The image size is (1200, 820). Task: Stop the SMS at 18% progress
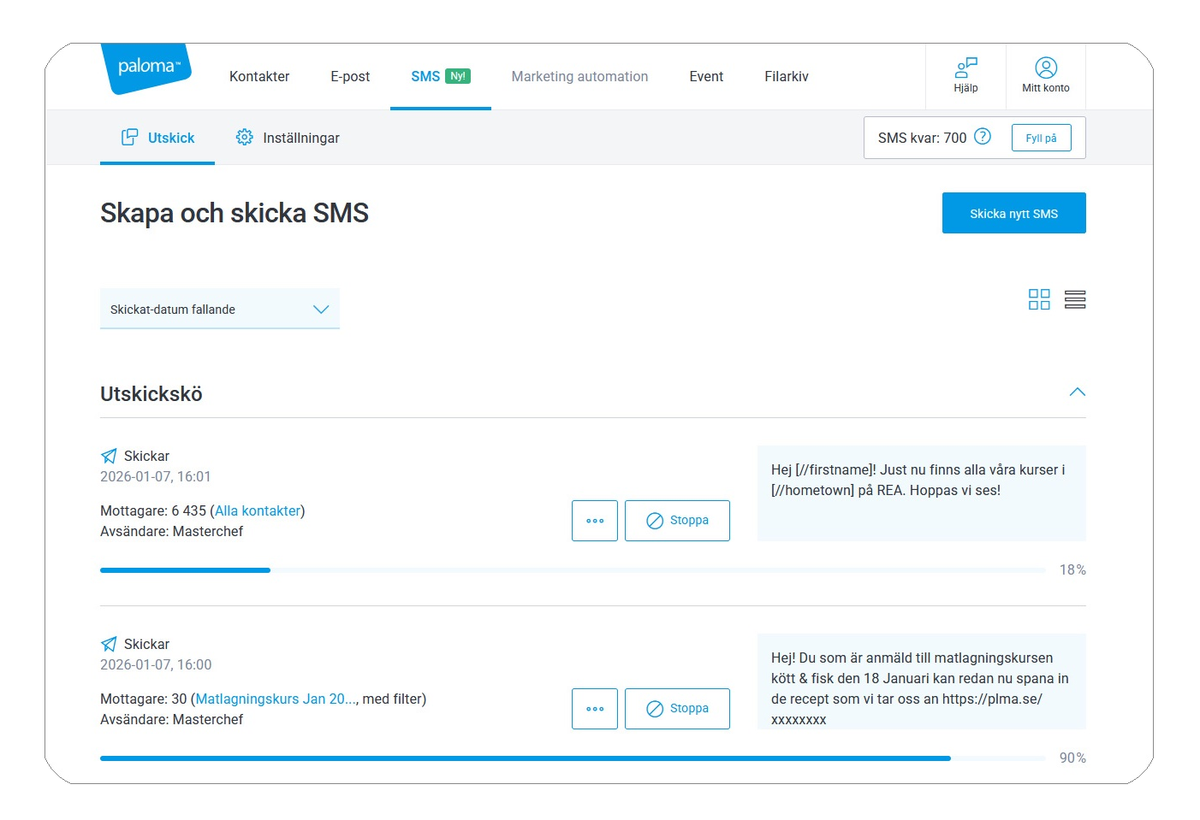677,521
